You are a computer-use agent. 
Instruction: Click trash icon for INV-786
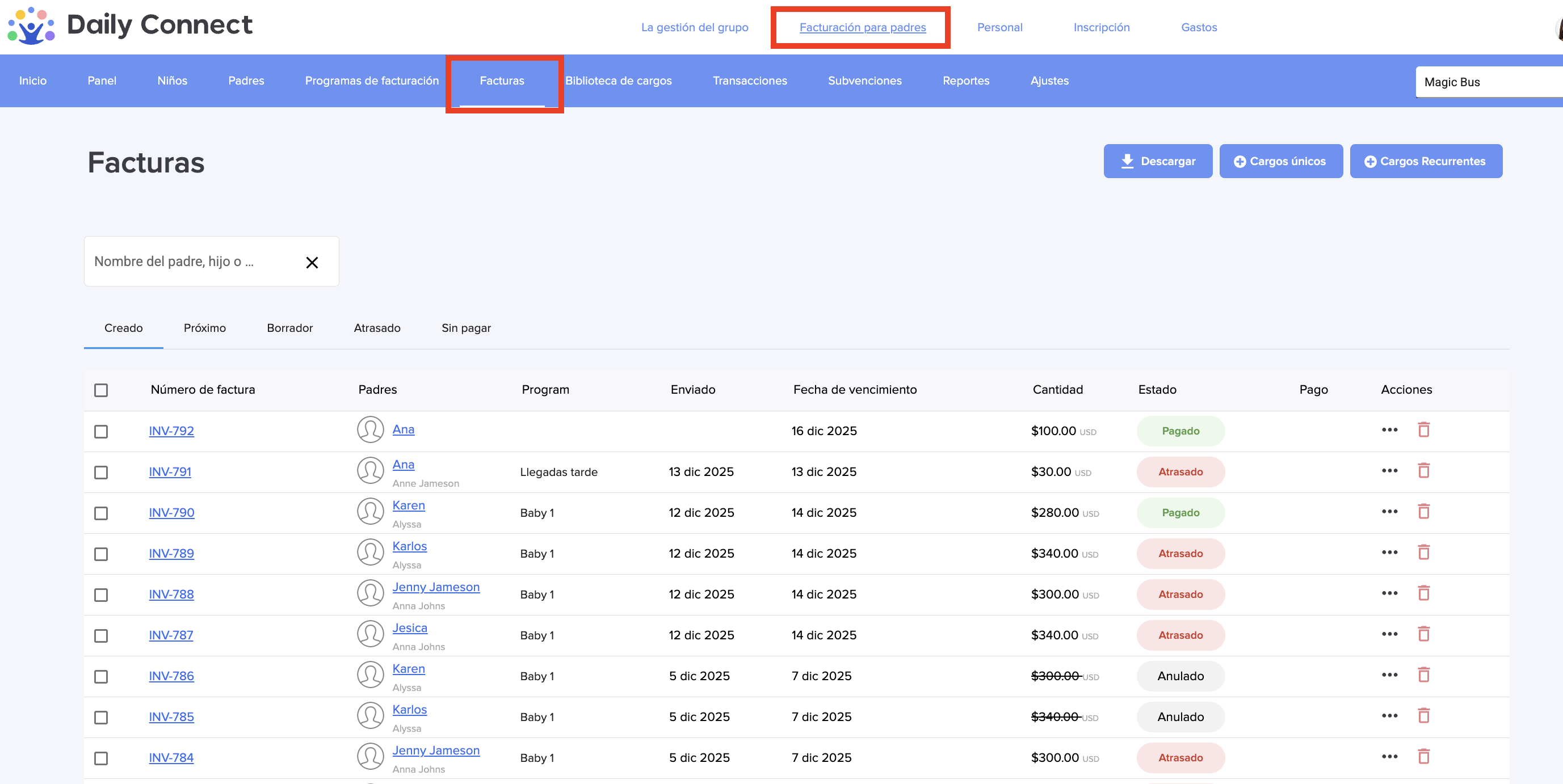1423,675
